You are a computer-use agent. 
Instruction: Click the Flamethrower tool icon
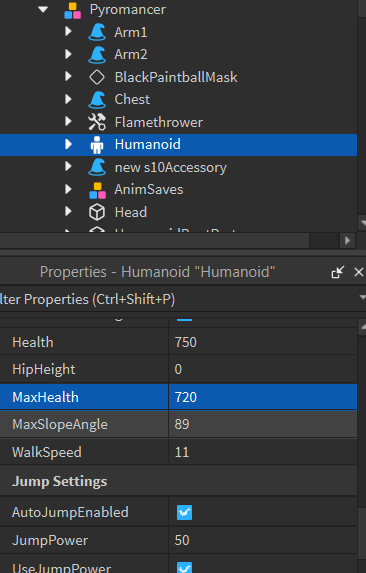[97, 122]
